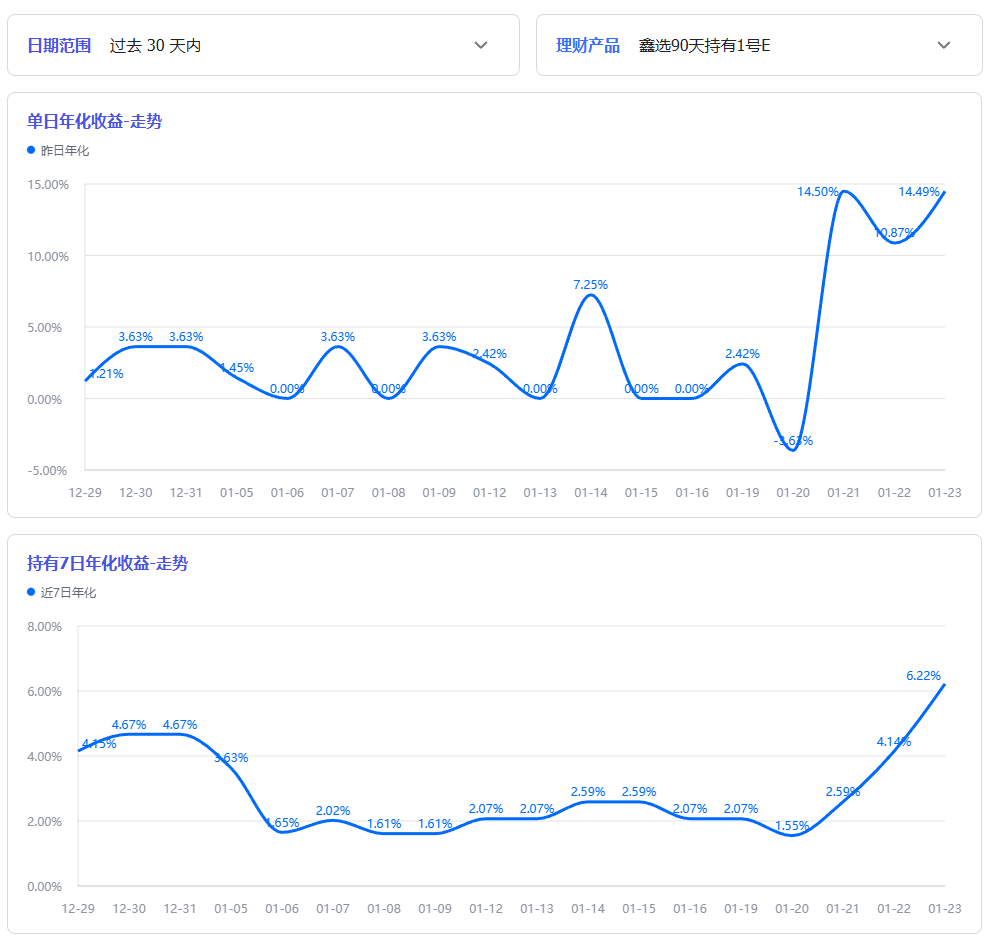Click 01-20 on daily chart axis
990x941 pixels.
793,492
